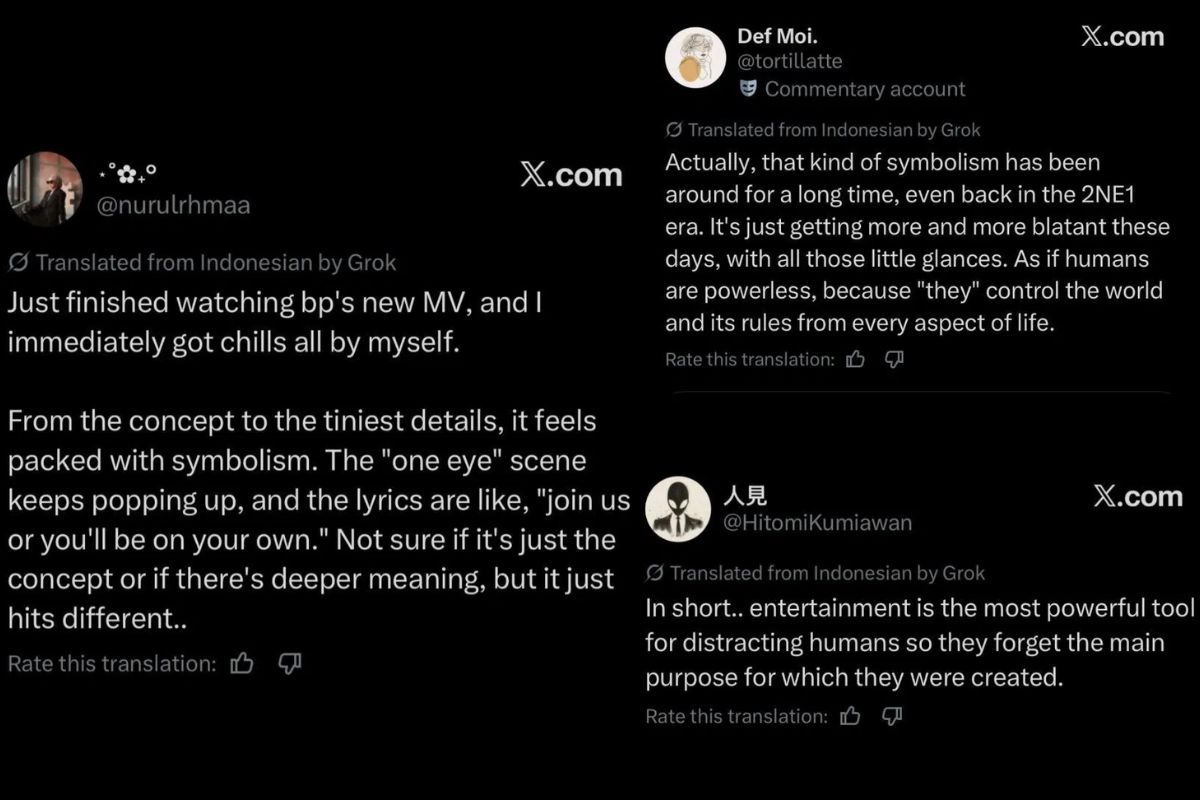Thumbs up the @HitomiKumiawan translation
1200x800 pixels.
click(x=851, y=716)
